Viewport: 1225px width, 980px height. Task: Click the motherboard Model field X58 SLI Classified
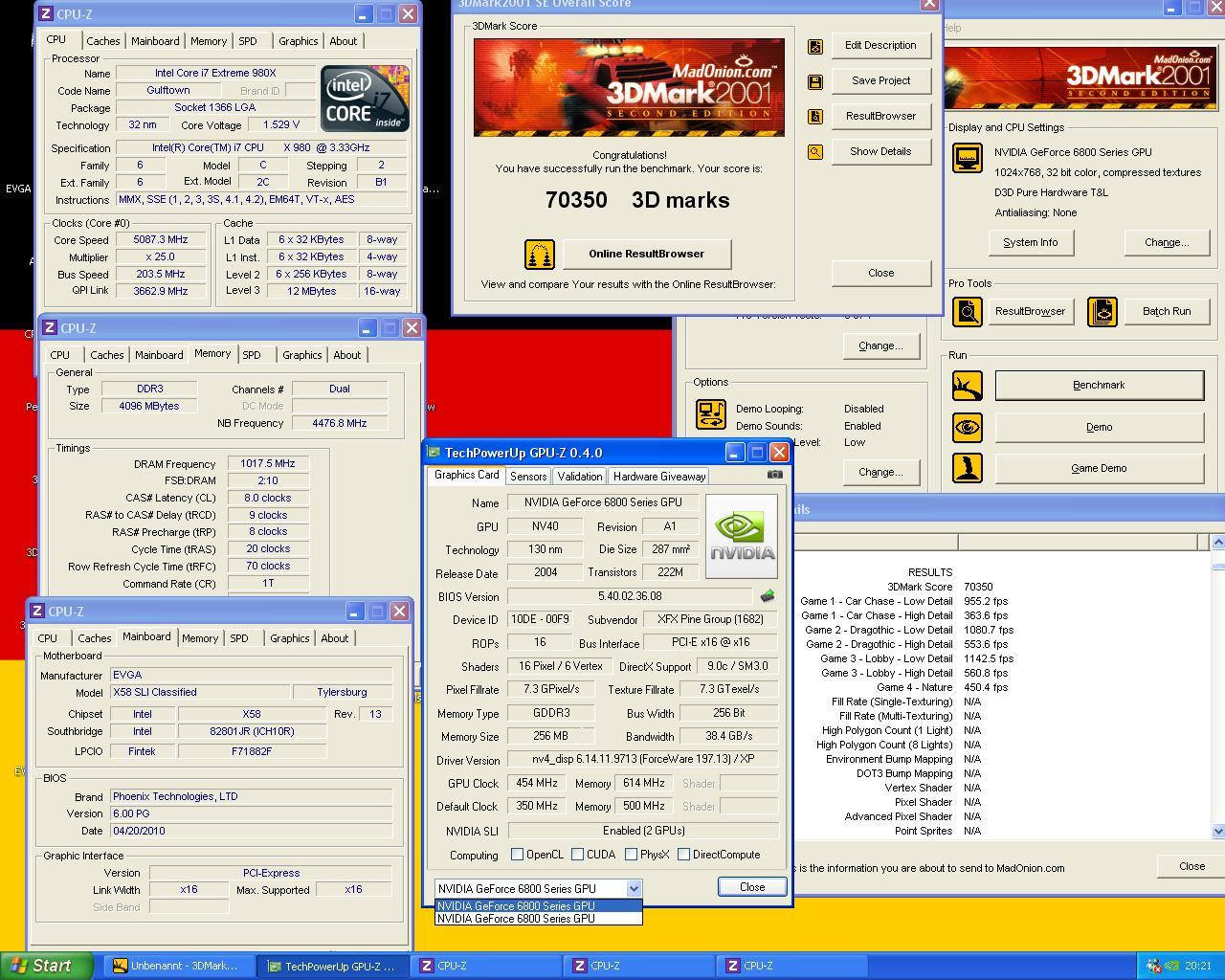click(x=200, y=692)
